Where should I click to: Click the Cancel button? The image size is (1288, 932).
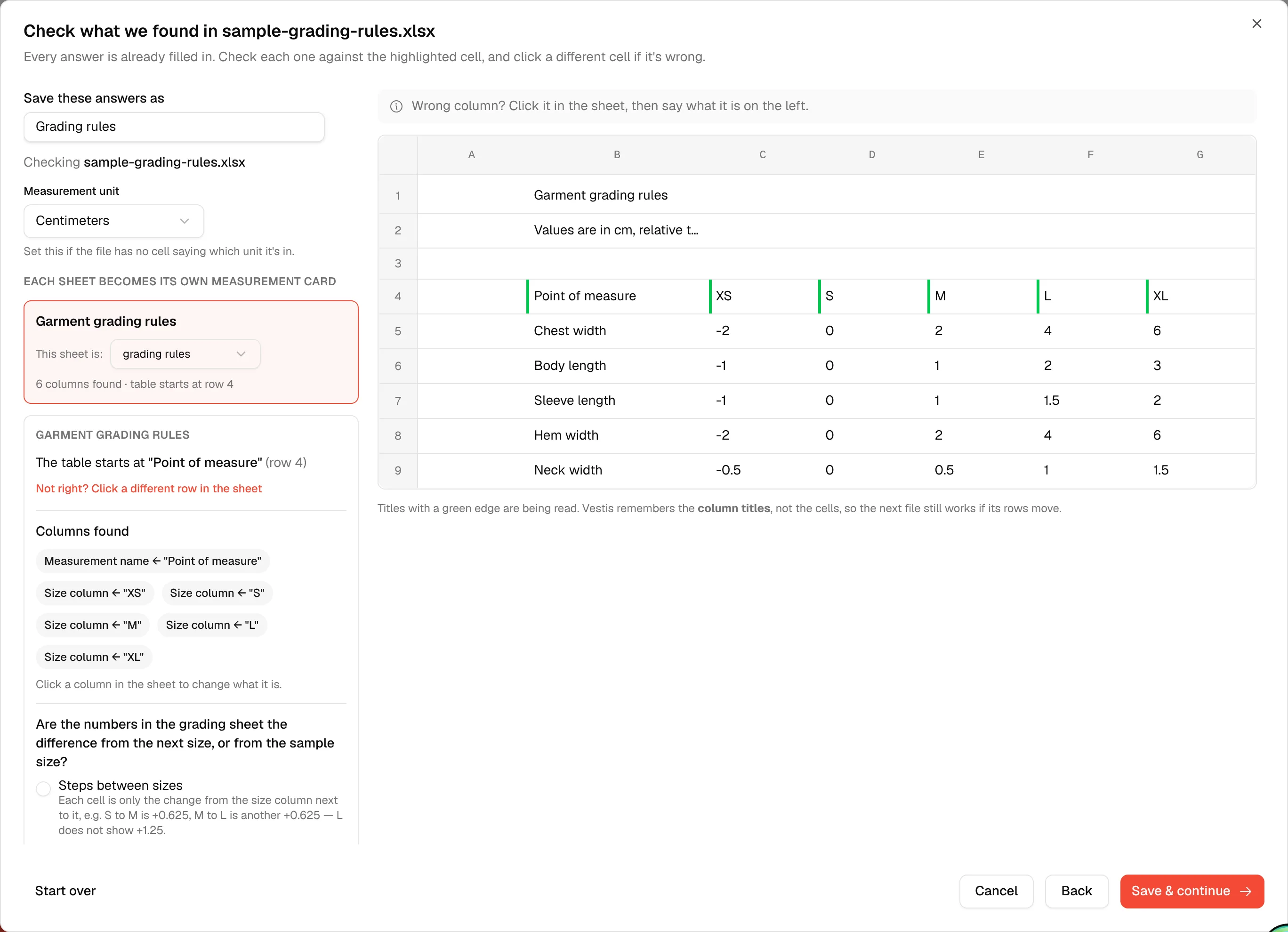[x=996, y=891]
